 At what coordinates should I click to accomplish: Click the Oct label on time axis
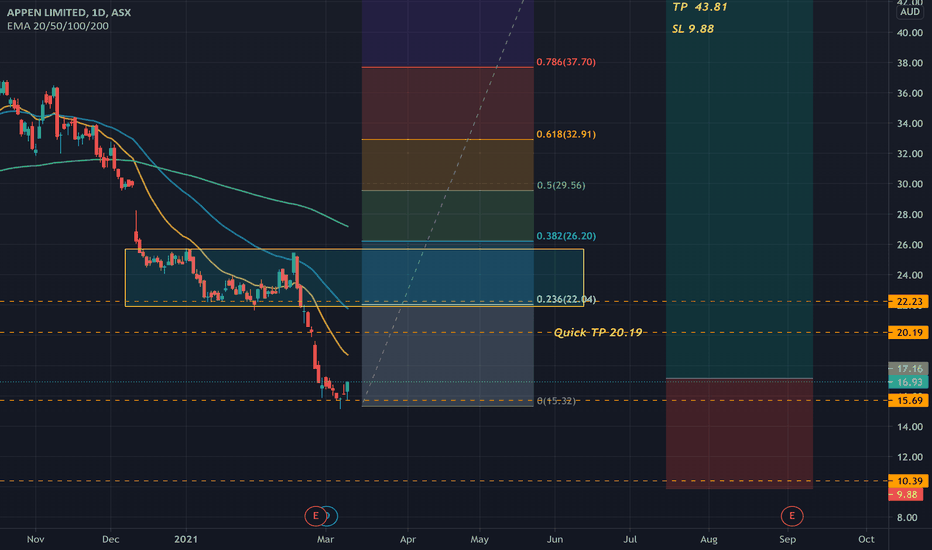tap(866, 539)
